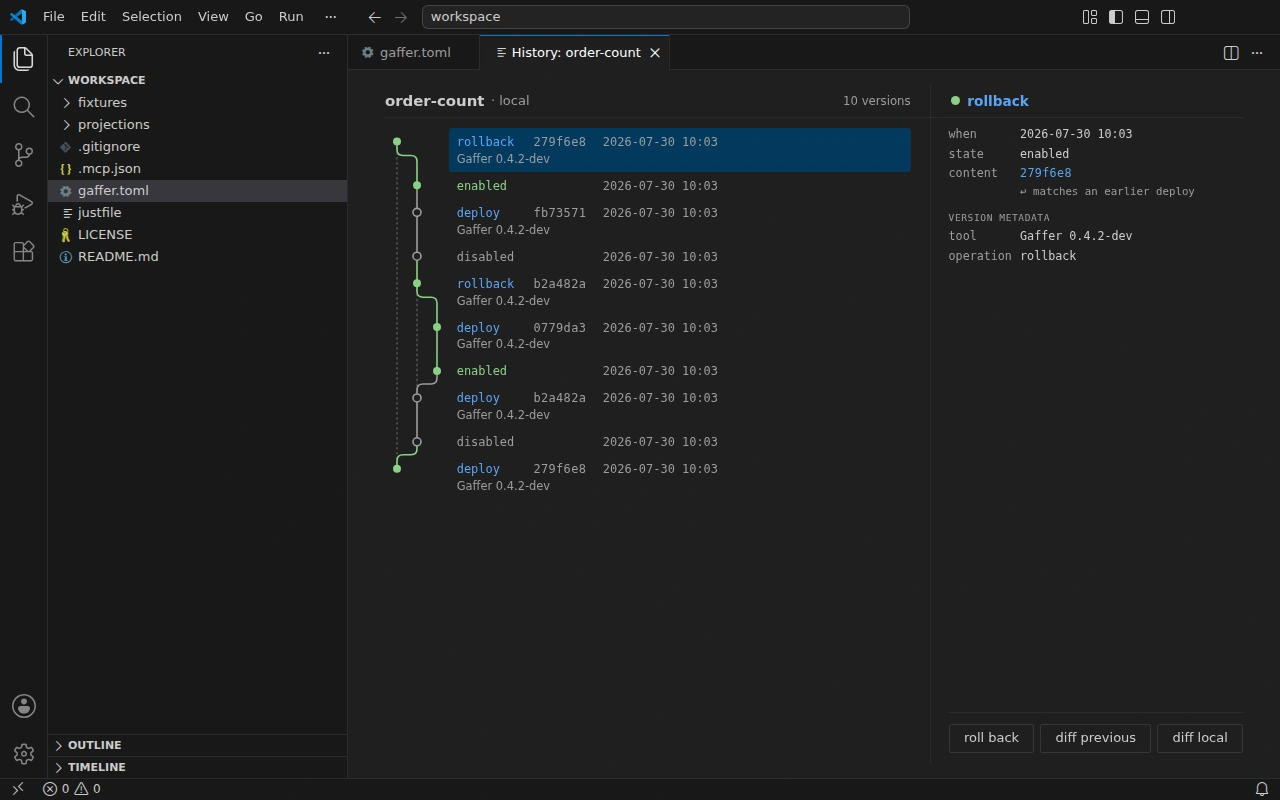Open the File menu
The image size is (1280, 800).
pos(54,17)
